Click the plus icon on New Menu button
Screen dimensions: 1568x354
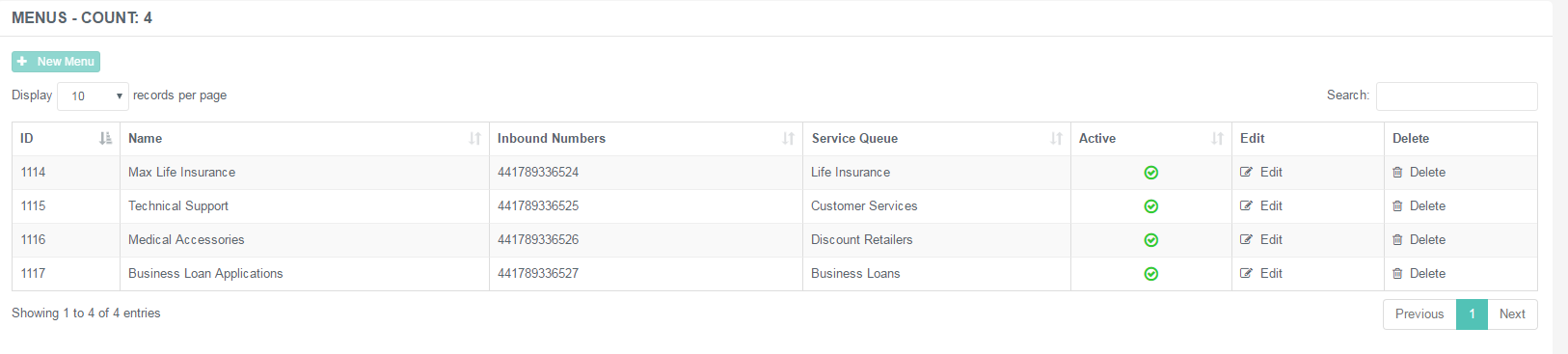click(22, 61)
